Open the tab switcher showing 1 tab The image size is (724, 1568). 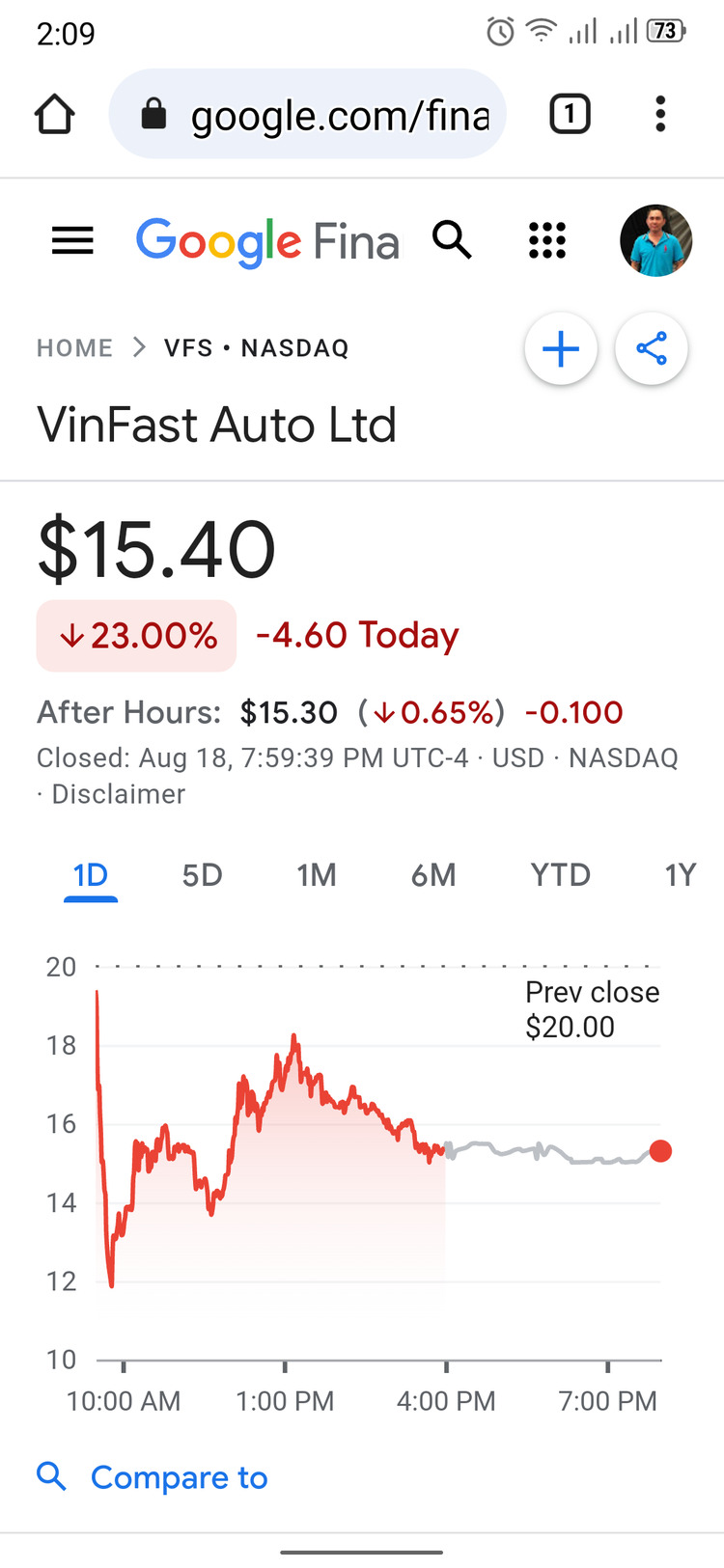click(x=570, y=114)
